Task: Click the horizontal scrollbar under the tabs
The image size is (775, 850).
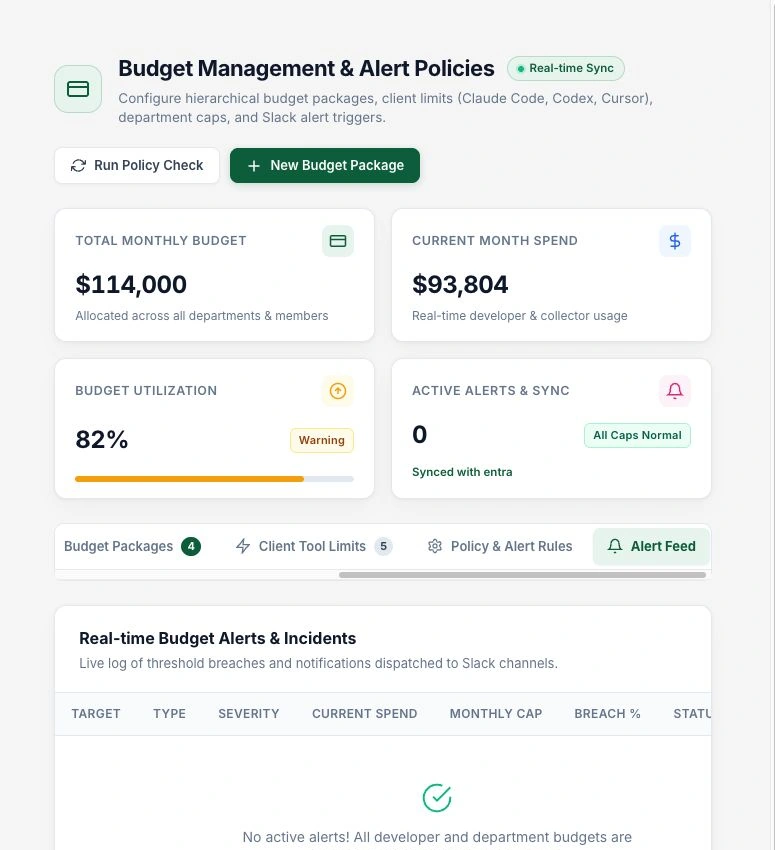Action: [x=522, y=575]
